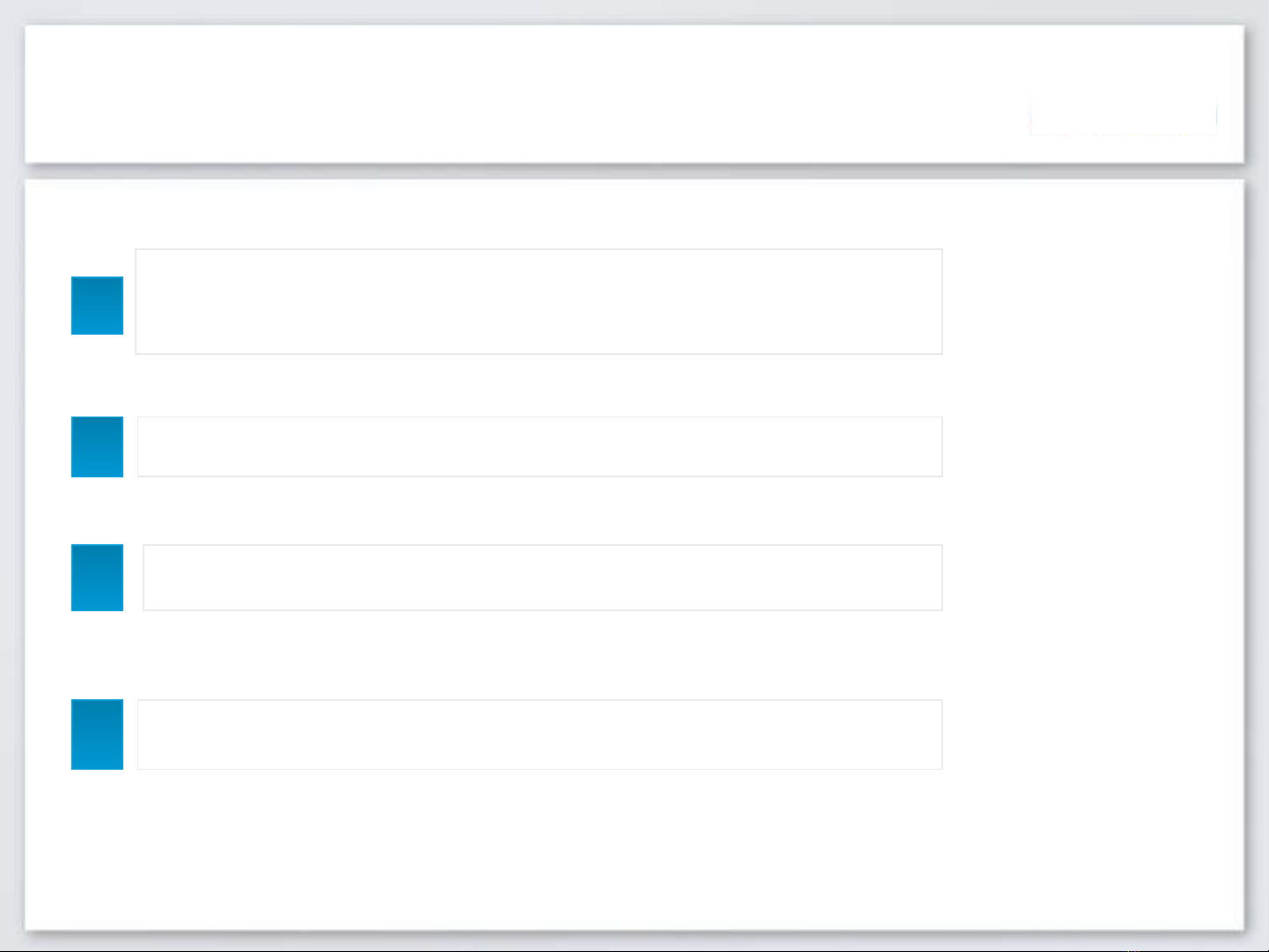Click the gray strip between the two panels
Viewport: 1269px width, 952px height.
point(634,172)
